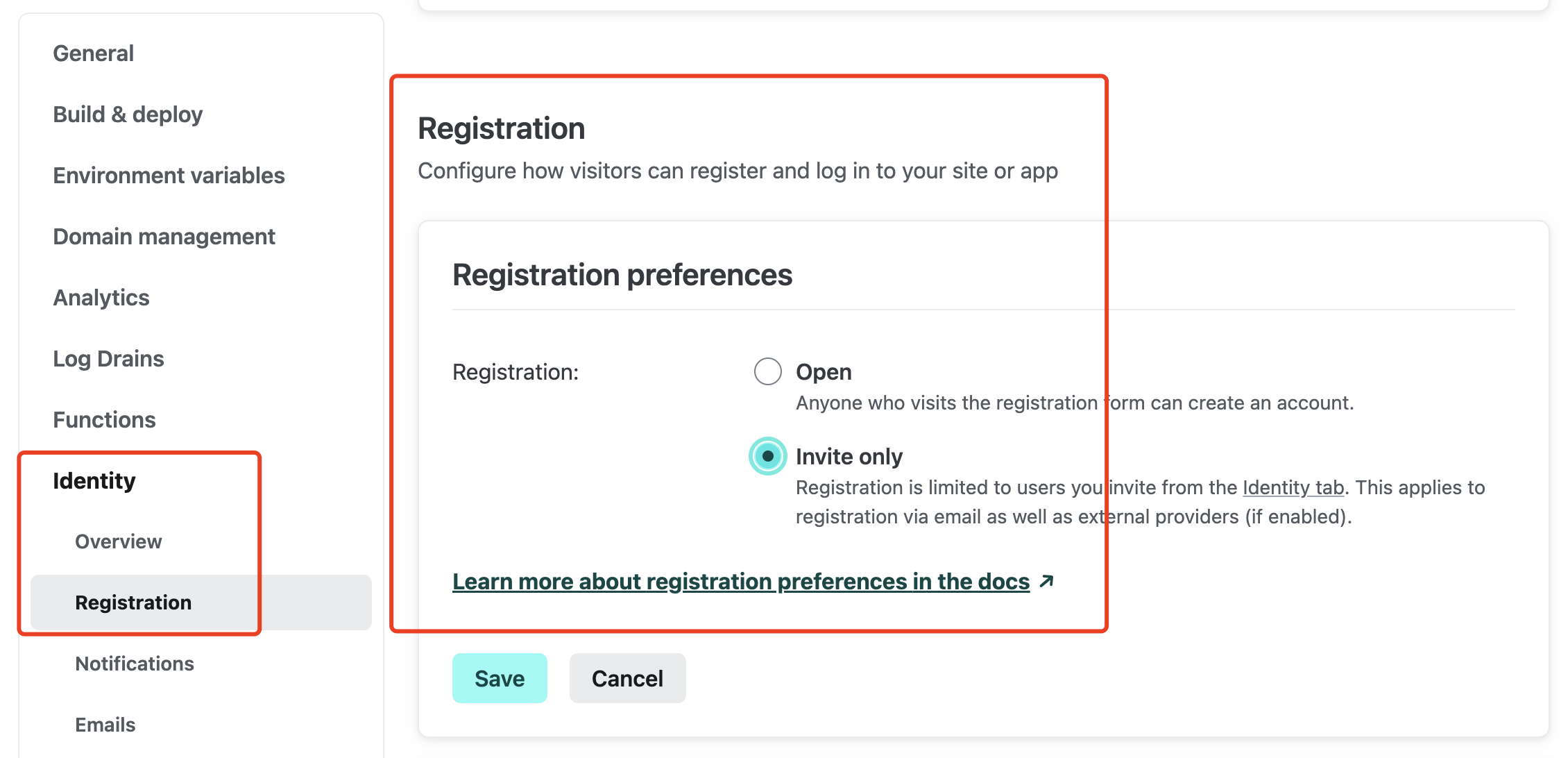Viewport: 1568px width, 758px height.
Task: Navigate to Domain management
Action: (x=164, y=237)
